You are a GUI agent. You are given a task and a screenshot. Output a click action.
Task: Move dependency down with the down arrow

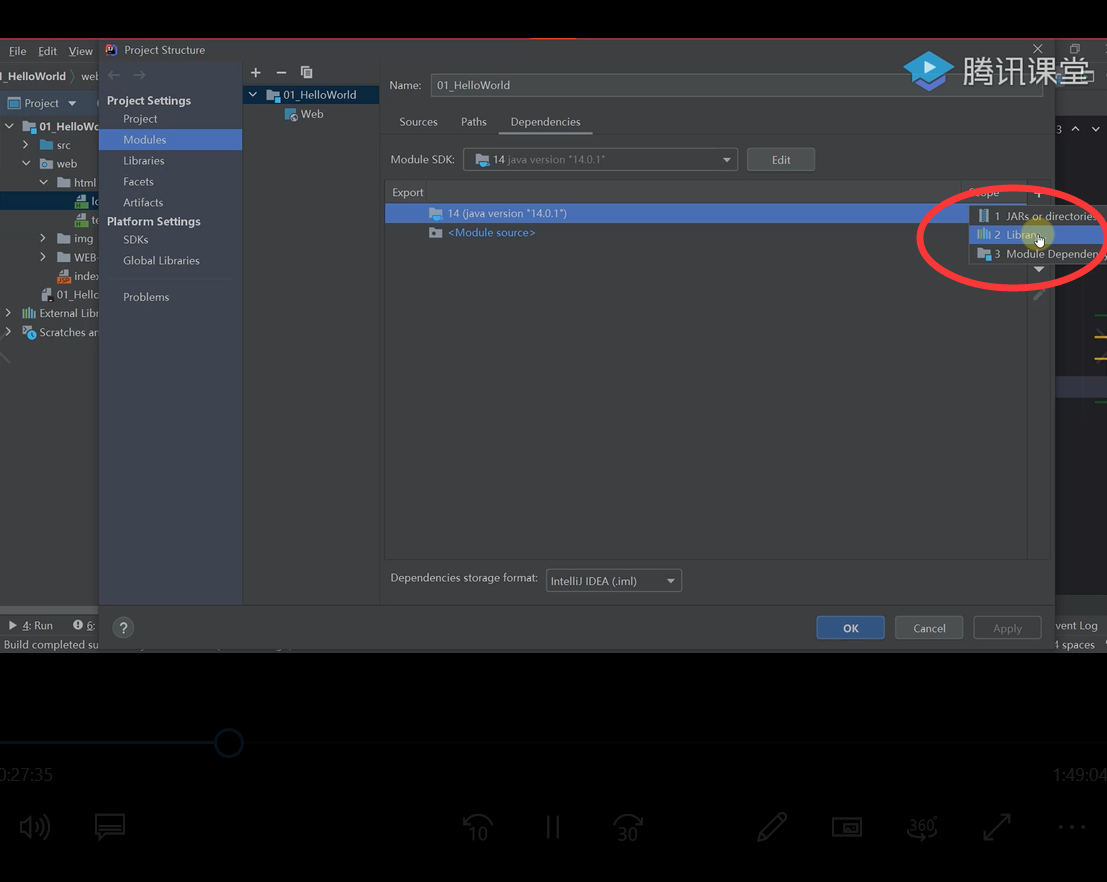pyautogui.click(x=1039, y=269)
